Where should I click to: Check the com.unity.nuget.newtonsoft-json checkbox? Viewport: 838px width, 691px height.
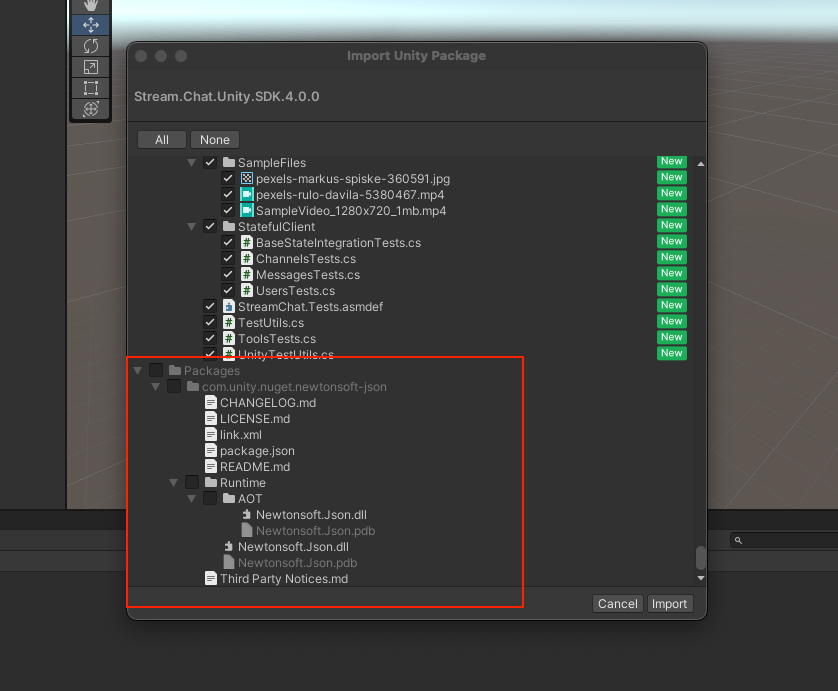[x=174, y=386]
